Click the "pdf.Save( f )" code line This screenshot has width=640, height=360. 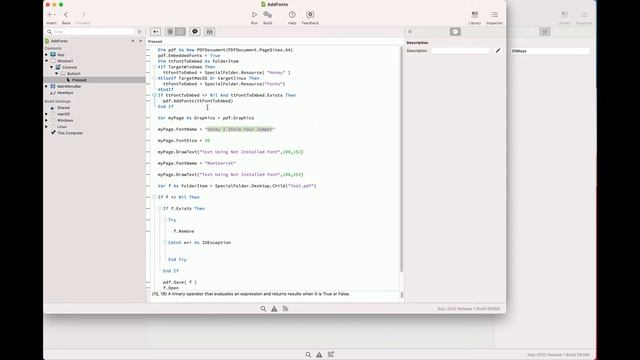click(180, 282)
